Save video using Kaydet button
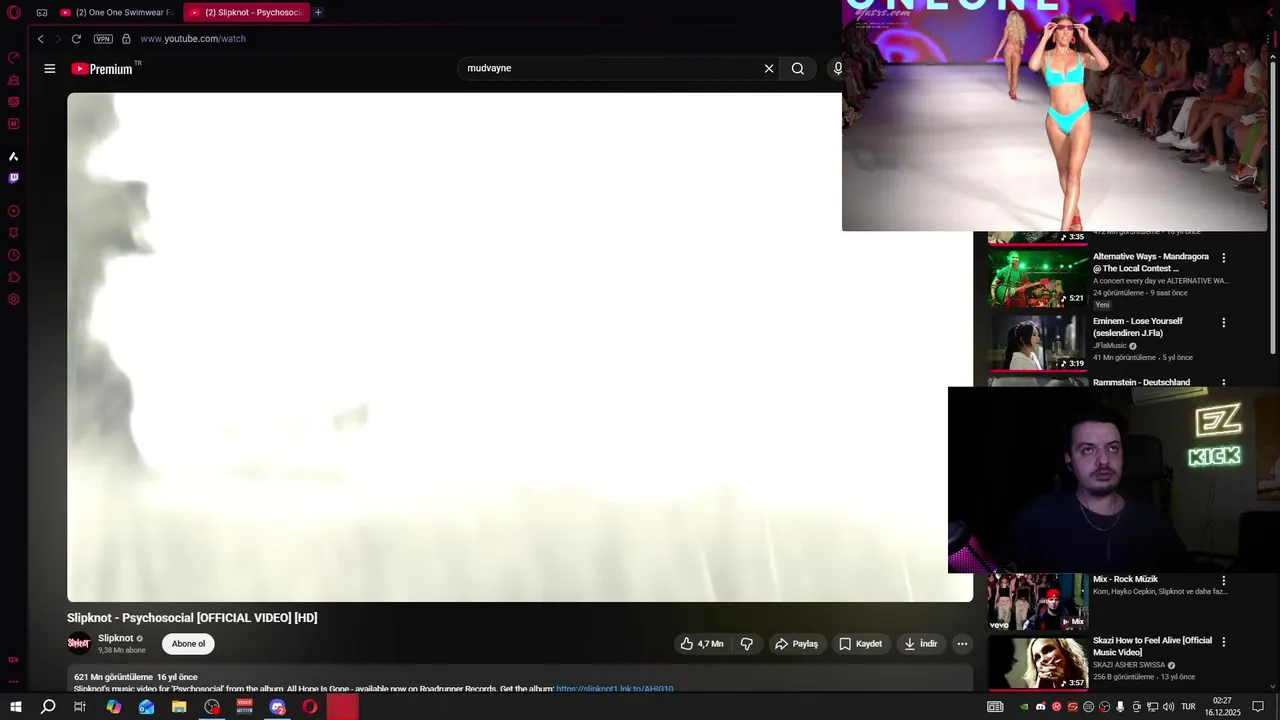1280x720 pixels. [860, 644]
